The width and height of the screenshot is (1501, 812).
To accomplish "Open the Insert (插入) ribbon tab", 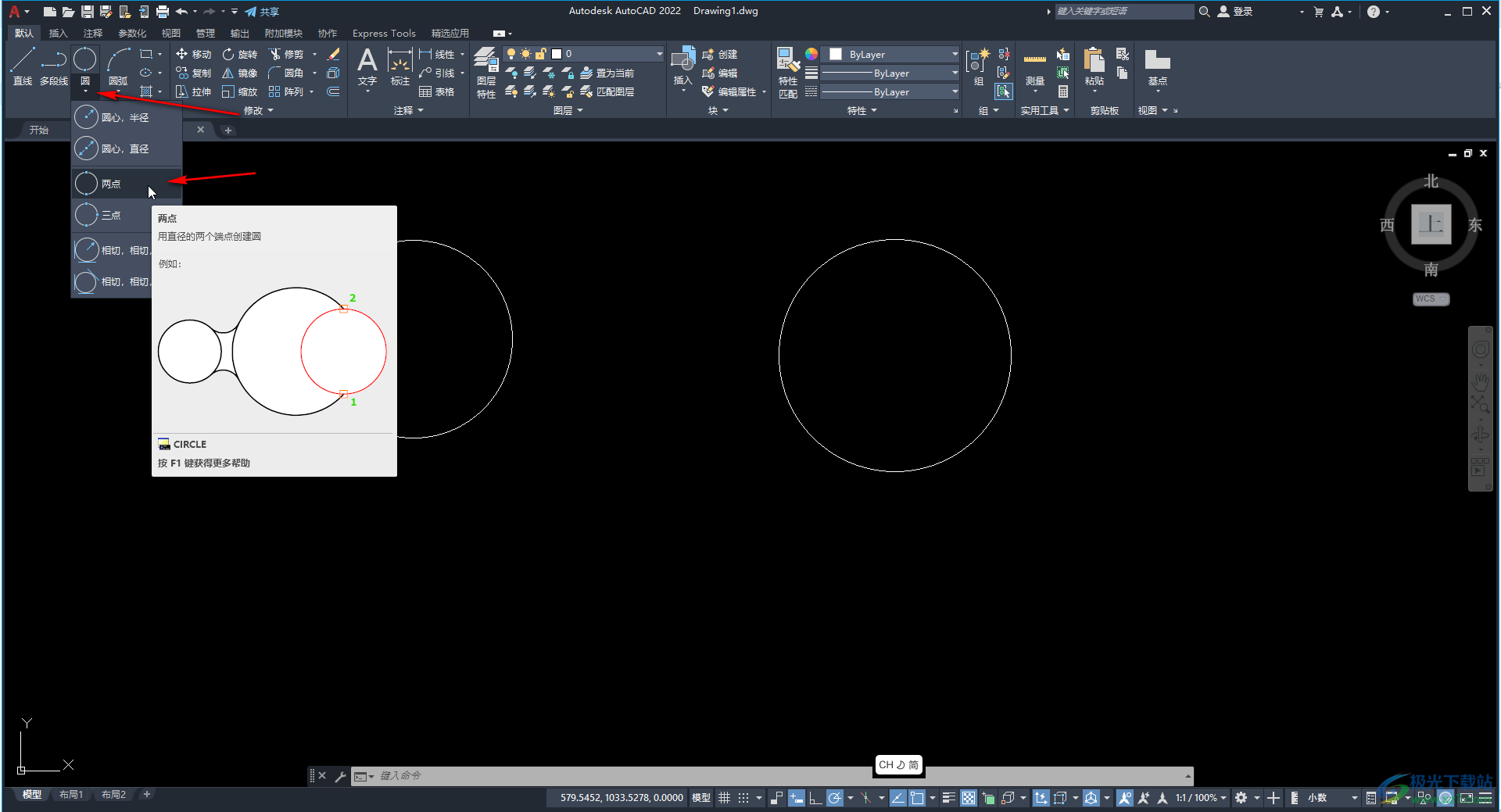I will tap(59, 34).
